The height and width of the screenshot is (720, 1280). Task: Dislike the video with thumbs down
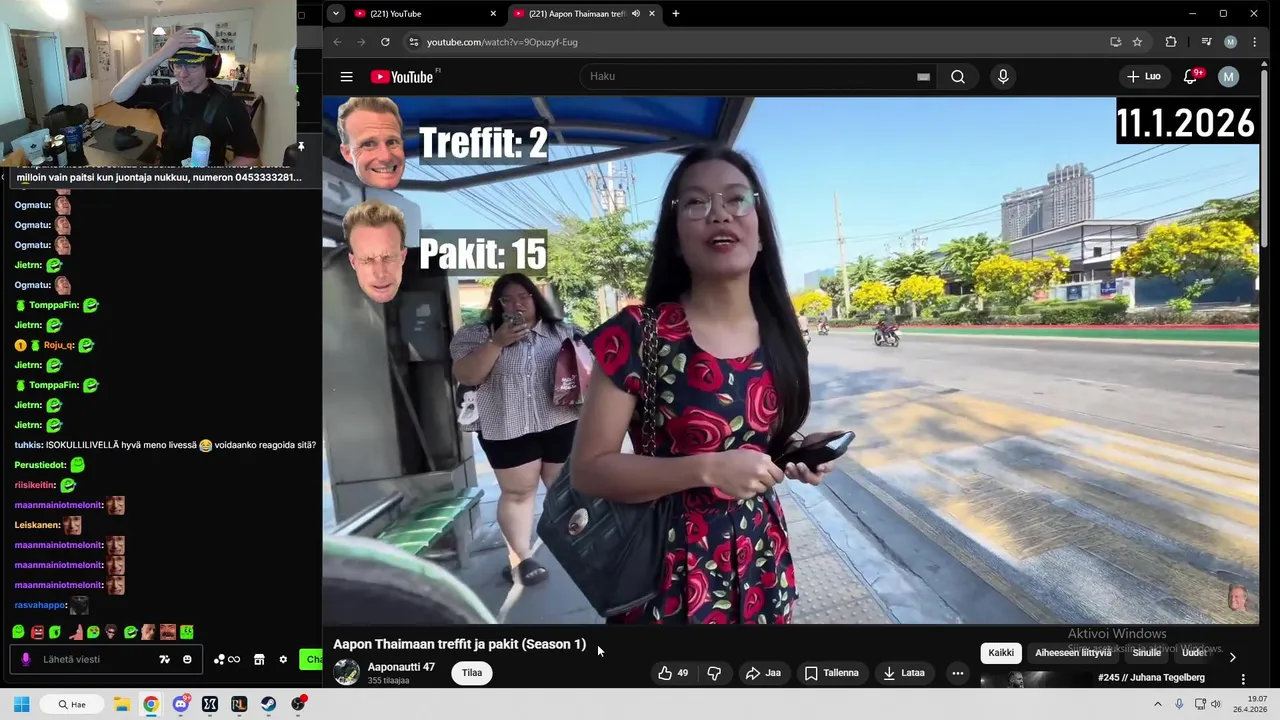[714, 673]
